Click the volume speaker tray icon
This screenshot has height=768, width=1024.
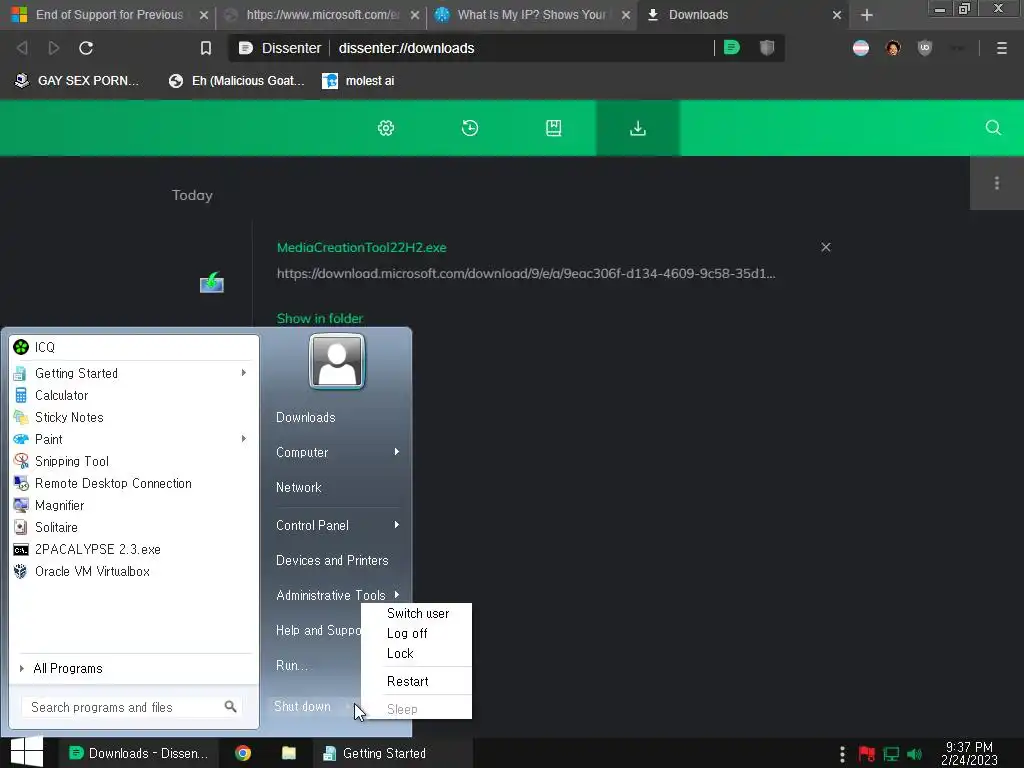(915, 755)
